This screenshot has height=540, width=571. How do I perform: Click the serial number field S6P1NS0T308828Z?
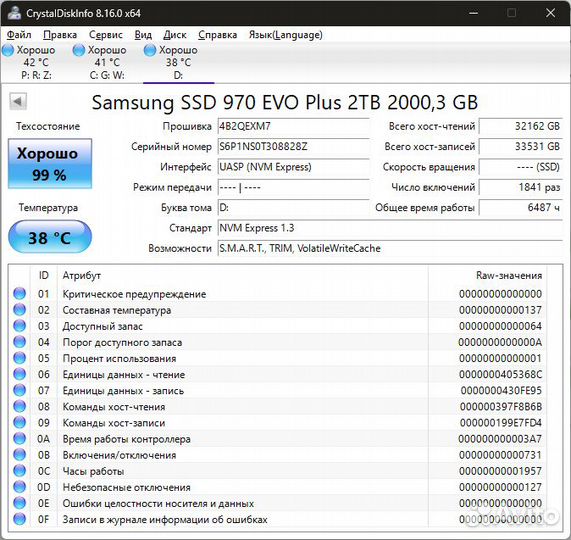[x=294, y=147]
